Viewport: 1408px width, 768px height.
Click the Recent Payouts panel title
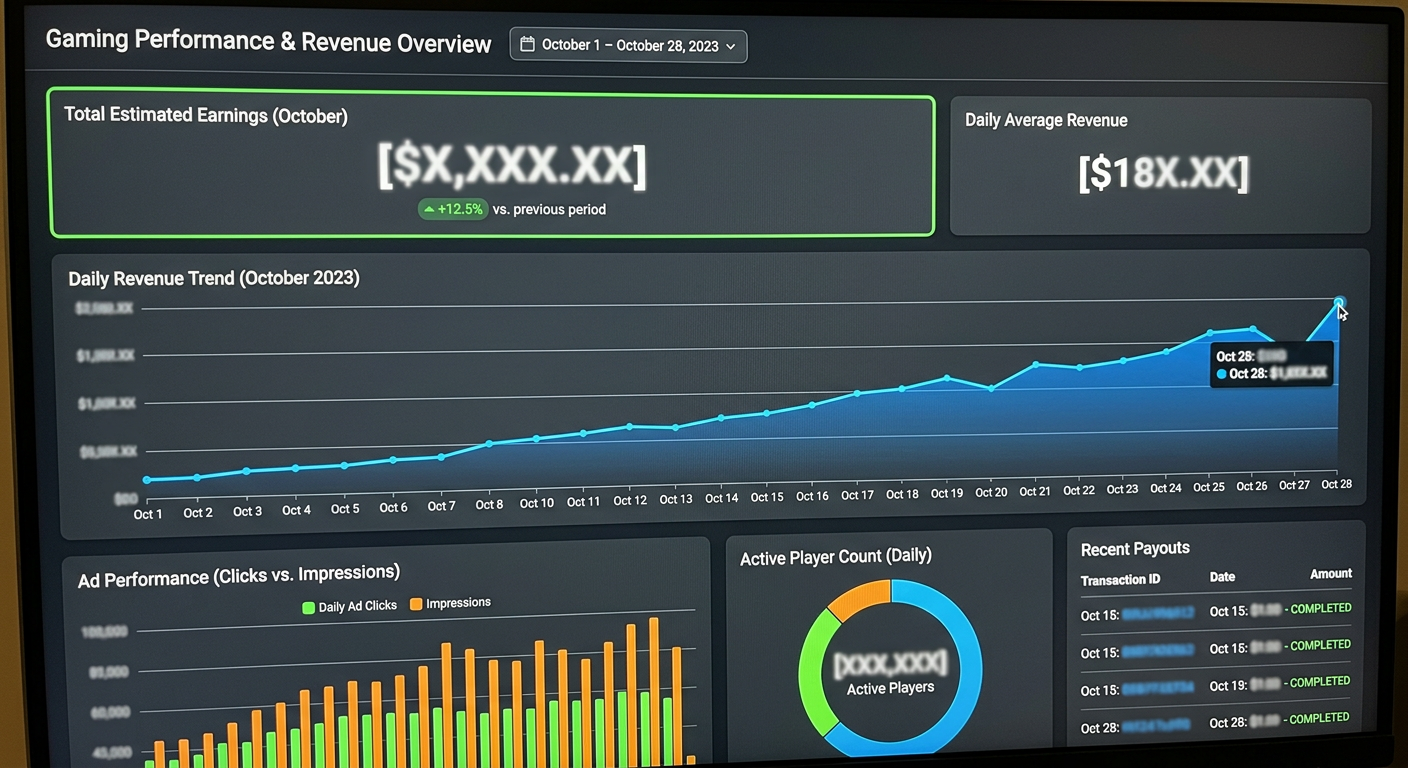coord(1135,549)
